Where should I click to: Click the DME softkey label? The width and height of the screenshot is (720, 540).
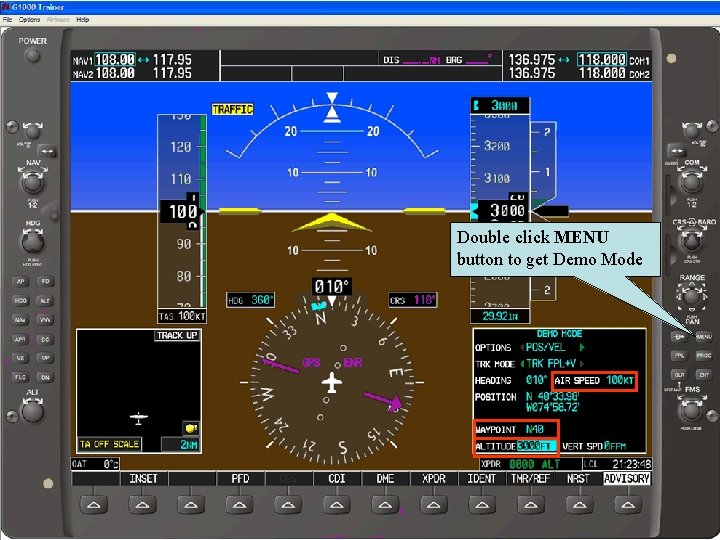[x=385, y=478]
